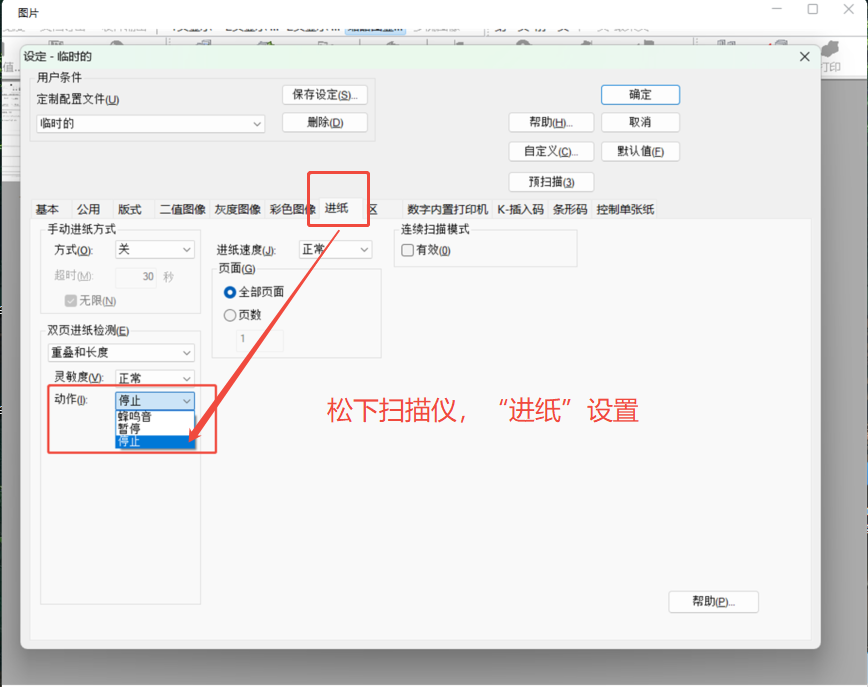The image size is (868, 687).
Task: Maximize the 图片 viewer window
Action: click(x=813, y=9)
